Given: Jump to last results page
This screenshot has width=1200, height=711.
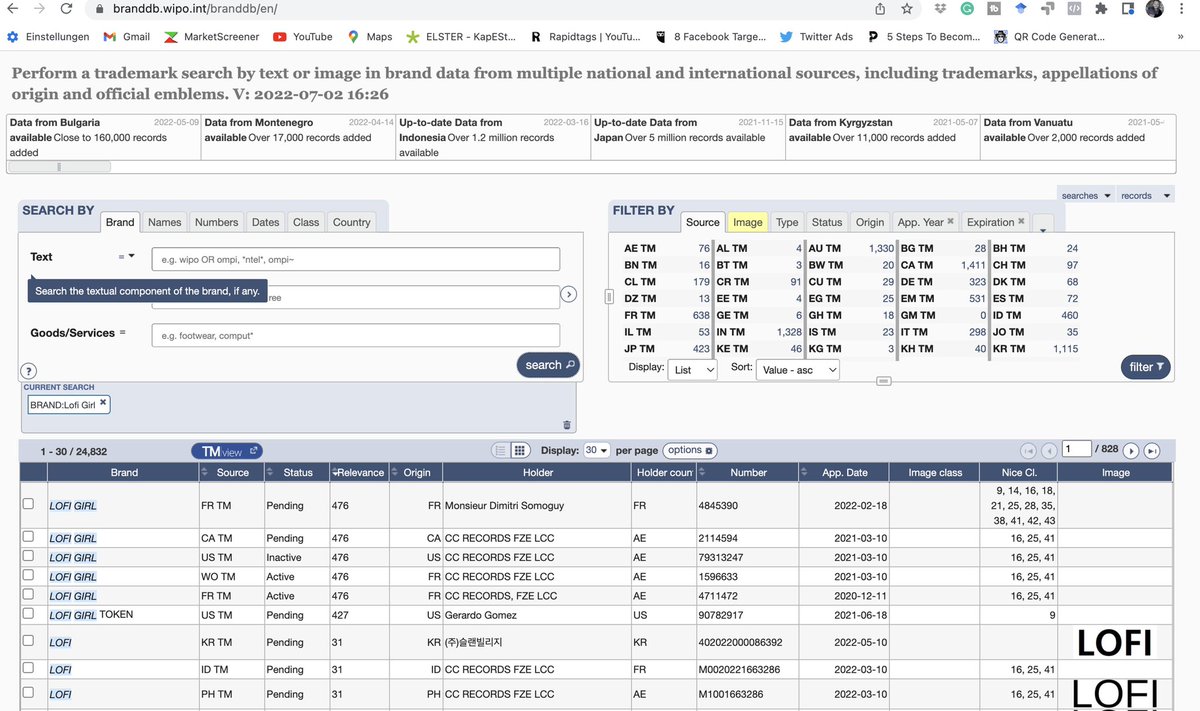Looking at the screenshot, I should pyautogui.click(x=1151, y=451).
